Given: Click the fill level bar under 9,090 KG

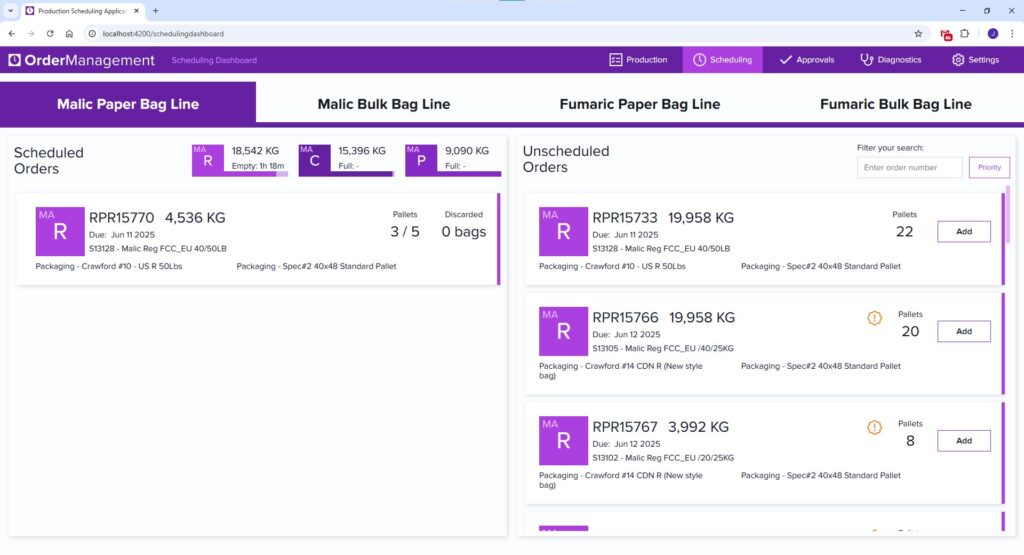Looking at the screenshot, I should point(469,174).
